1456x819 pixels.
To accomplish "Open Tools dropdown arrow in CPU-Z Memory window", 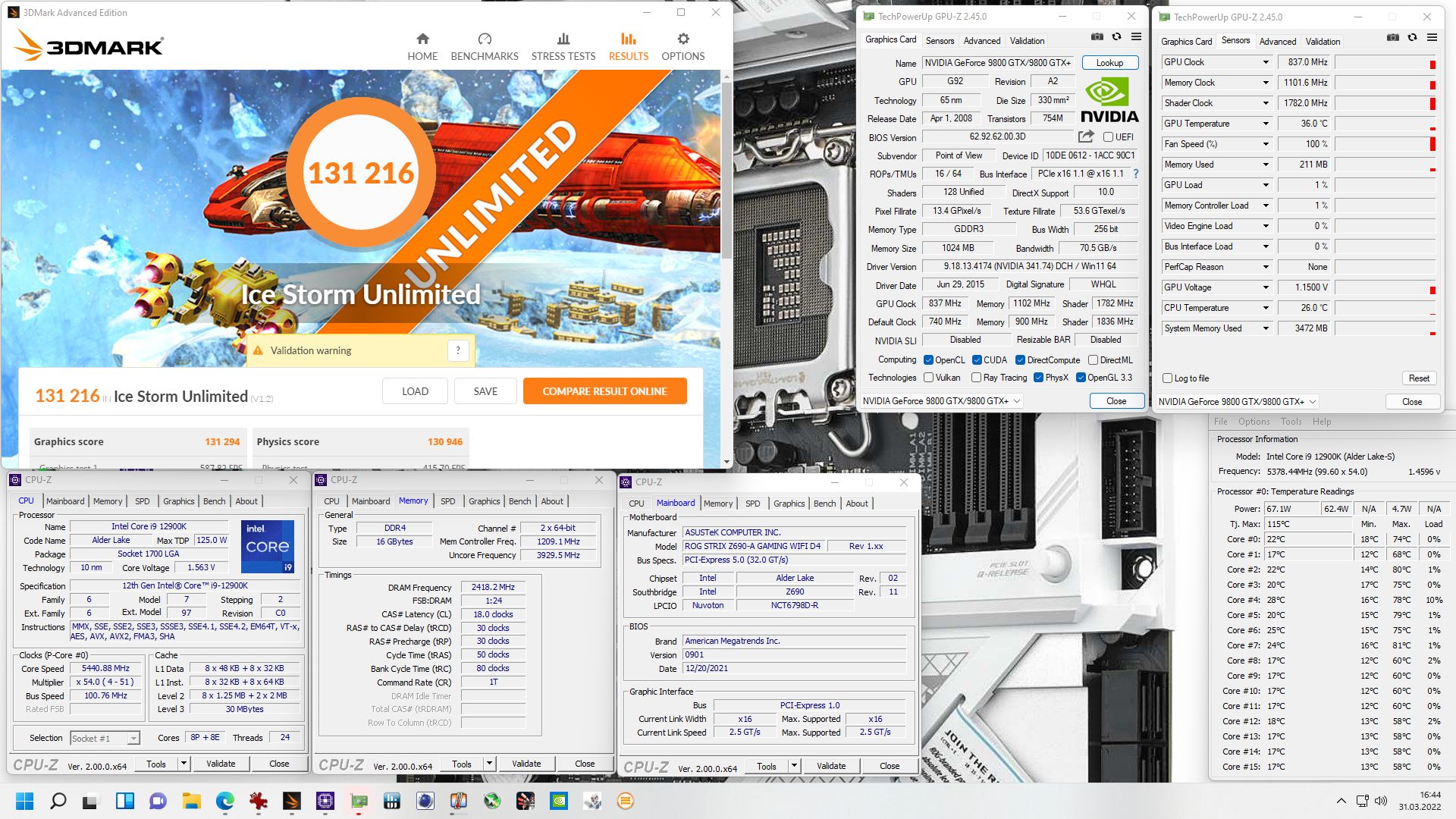I will pos(489,764).
